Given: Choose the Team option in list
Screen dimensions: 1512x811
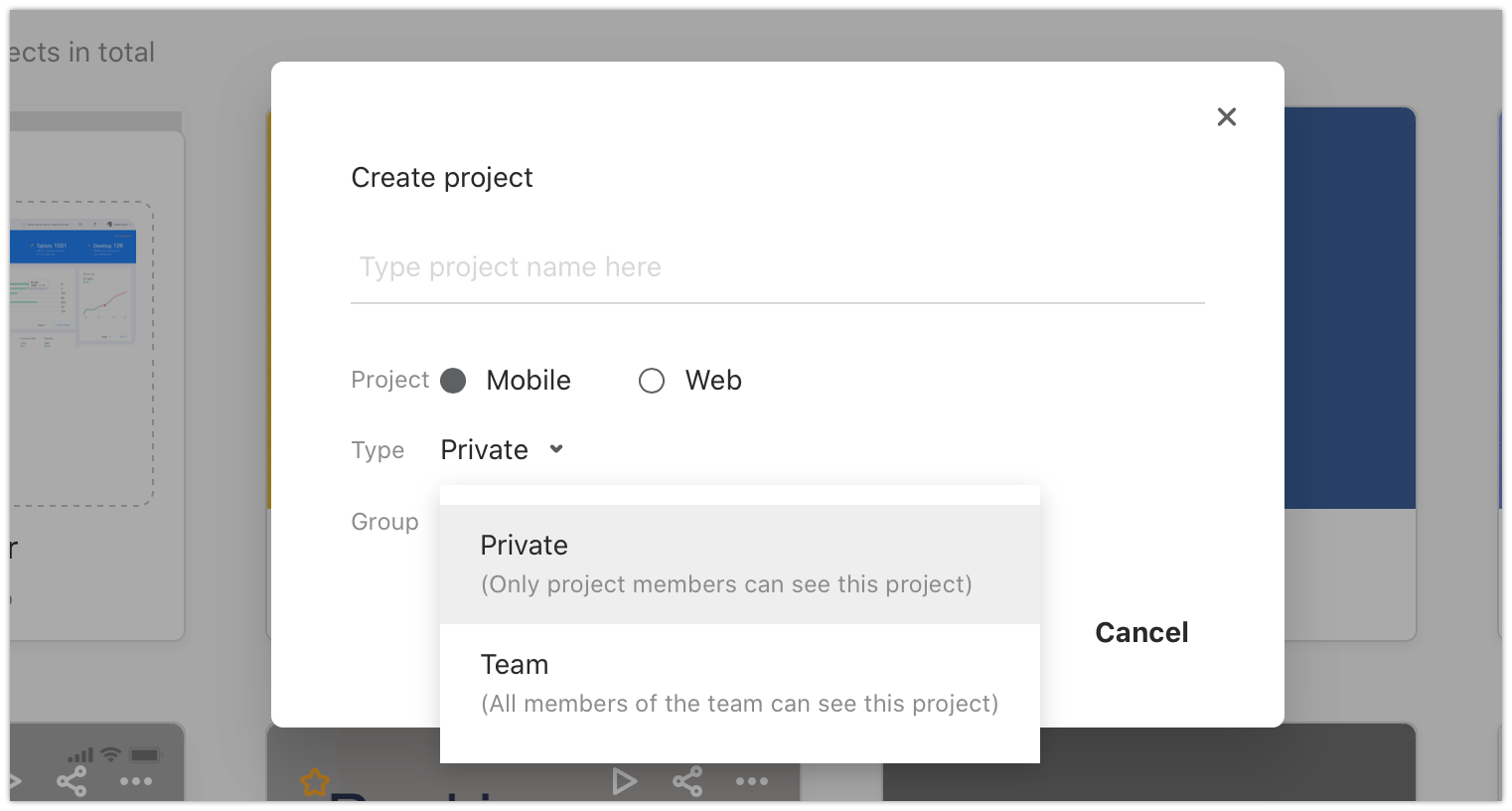Looking at the screenshot, I should (x=740, y=684).
